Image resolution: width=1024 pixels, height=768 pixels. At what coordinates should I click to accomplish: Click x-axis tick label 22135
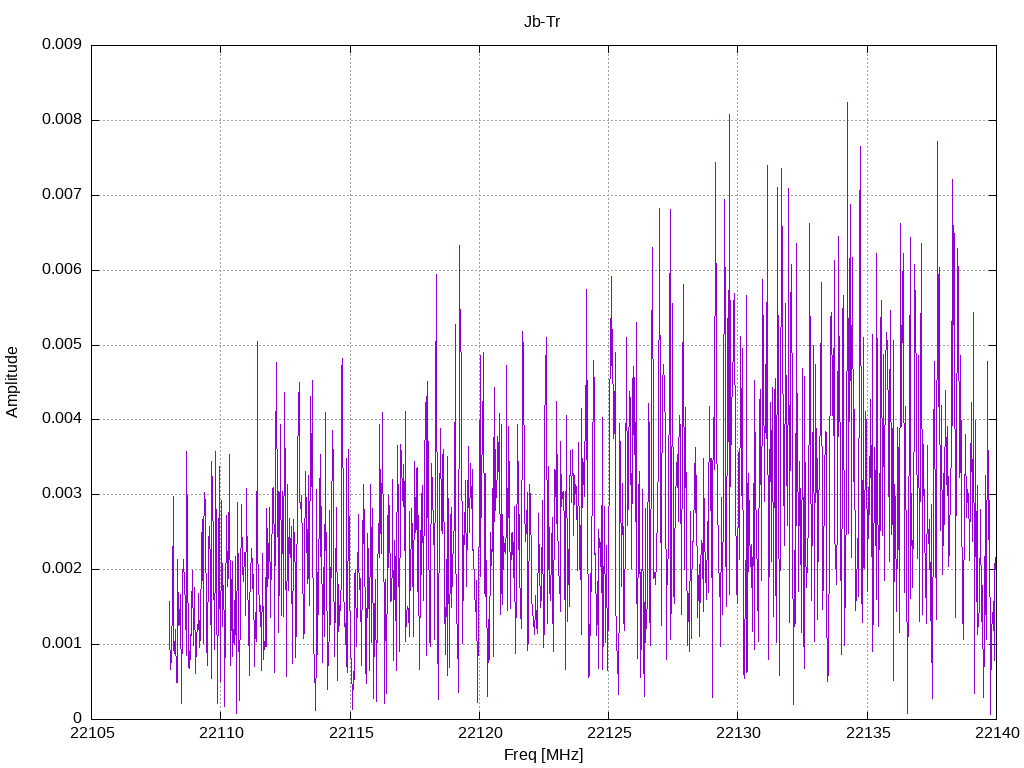tap(867, 733)
